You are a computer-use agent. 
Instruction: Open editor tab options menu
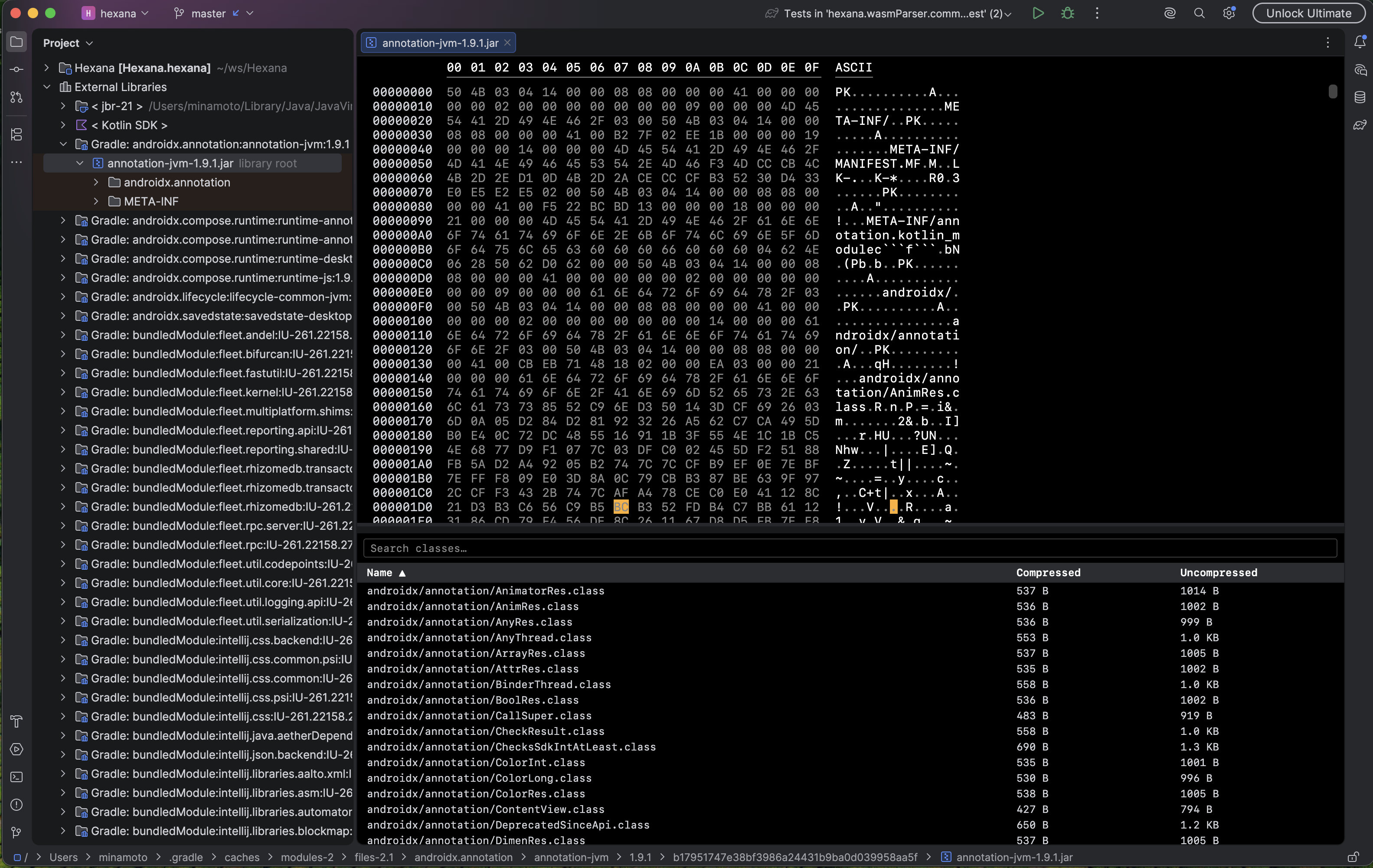tap(1327, 43)
